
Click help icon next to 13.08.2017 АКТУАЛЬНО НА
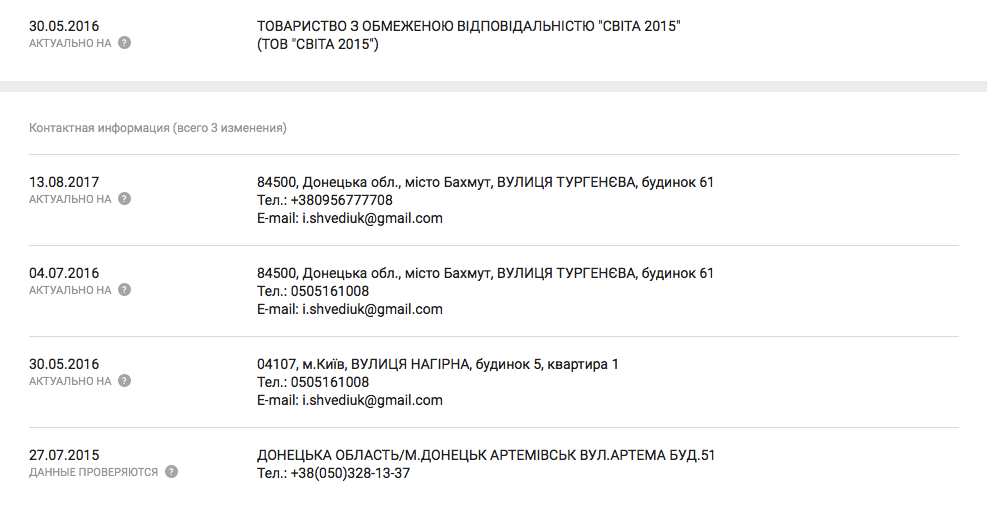pyautogui.click(x=125, y=198)
